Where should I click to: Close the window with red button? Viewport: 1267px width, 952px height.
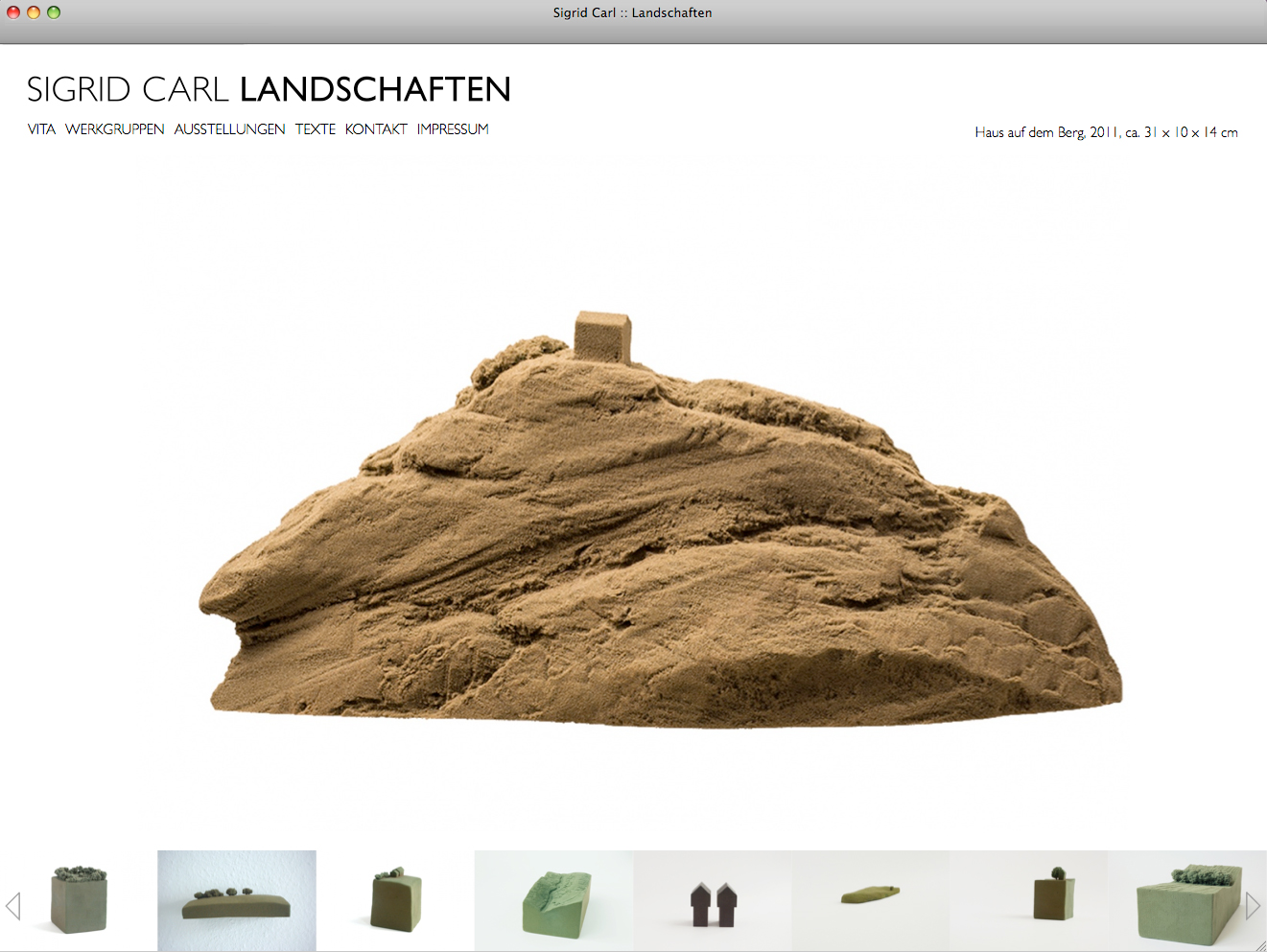[x=13, y=12]
